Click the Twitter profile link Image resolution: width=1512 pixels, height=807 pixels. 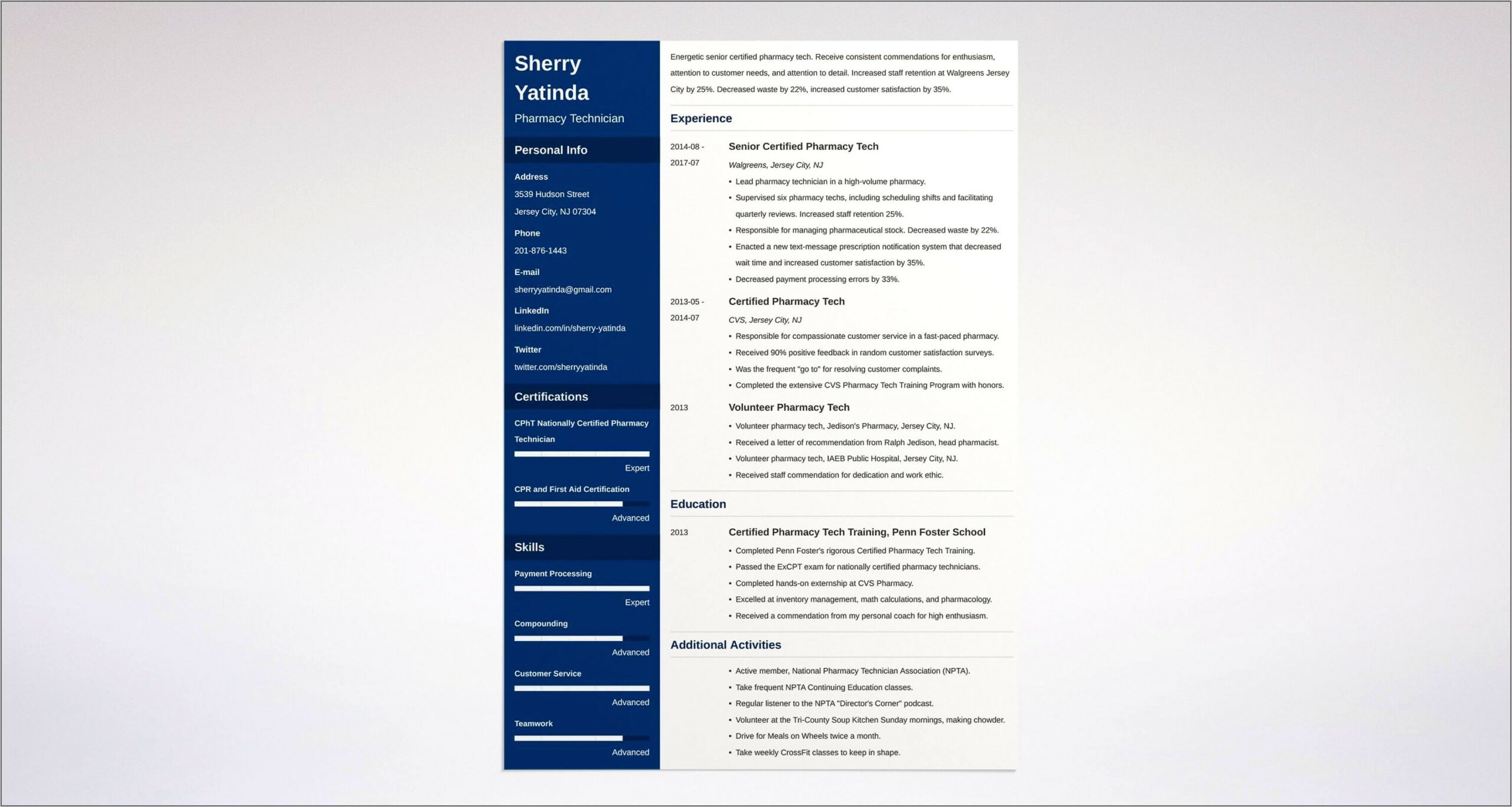[562, 366]
